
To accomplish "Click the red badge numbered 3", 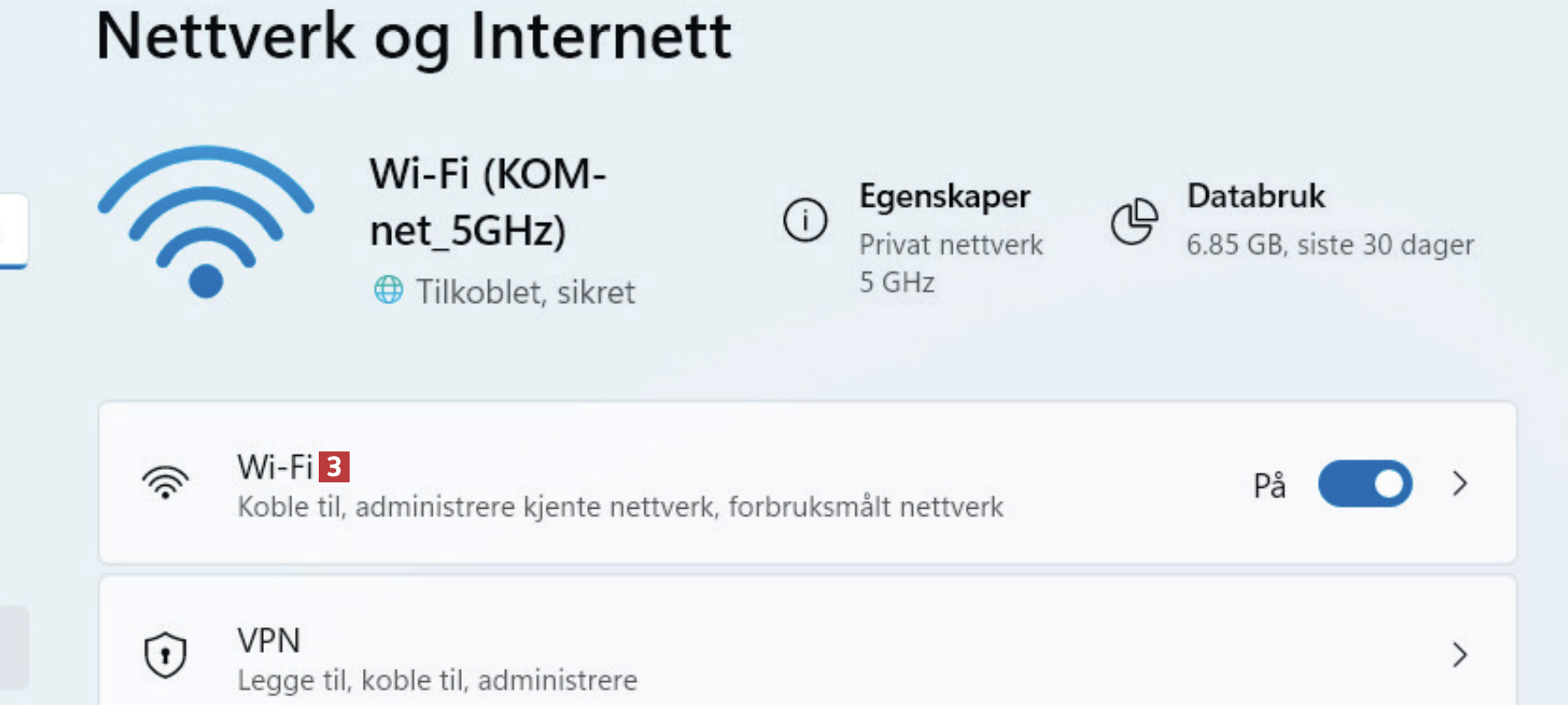I will 334,466.
